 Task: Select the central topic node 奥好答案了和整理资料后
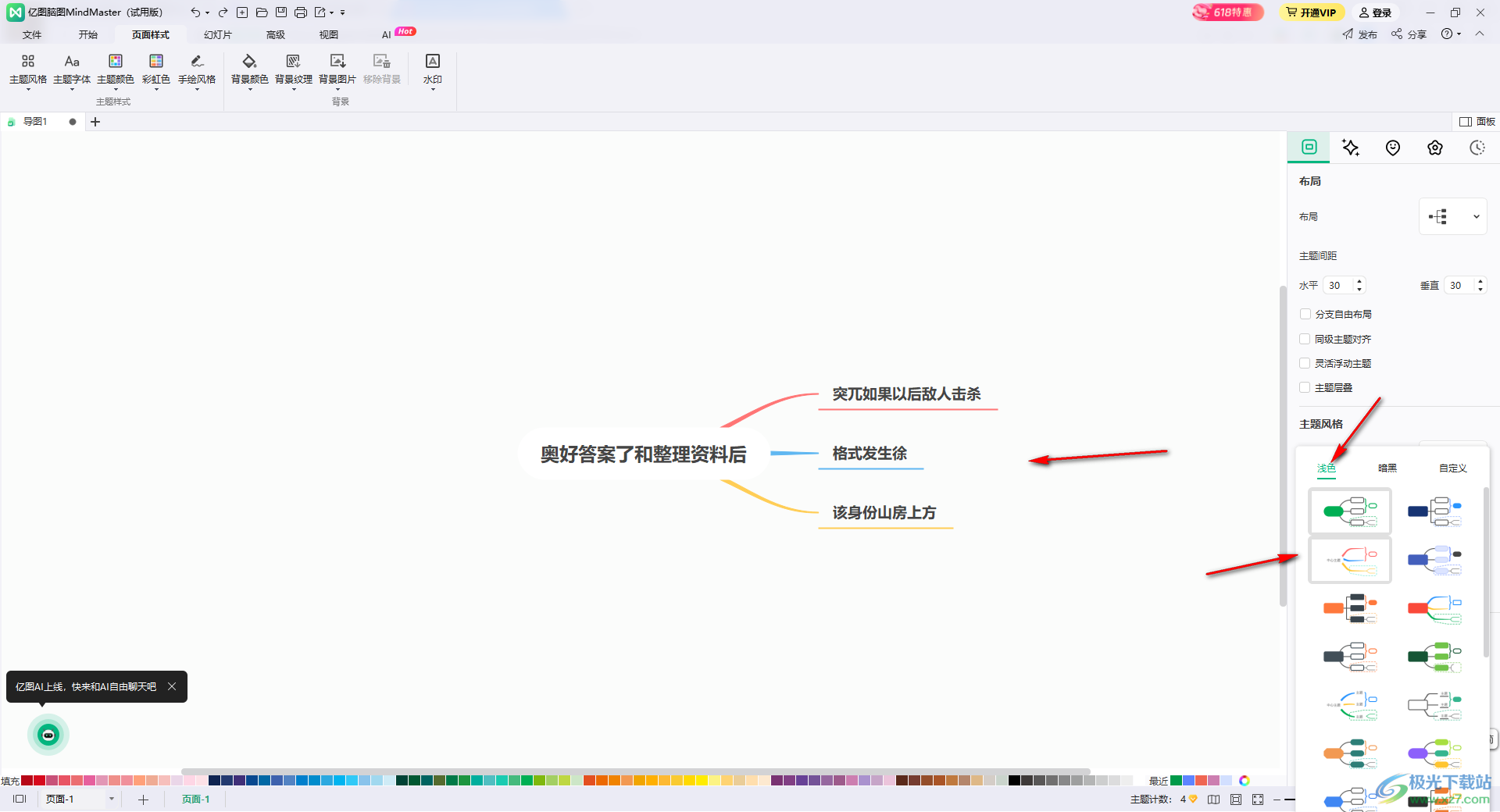(x=644, y=454)
